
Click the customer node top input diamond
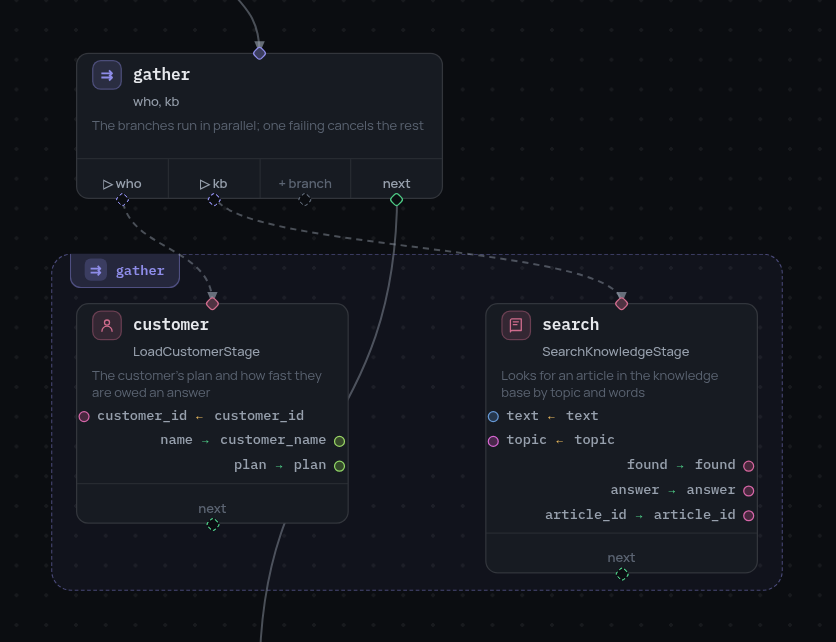point(212,303)
